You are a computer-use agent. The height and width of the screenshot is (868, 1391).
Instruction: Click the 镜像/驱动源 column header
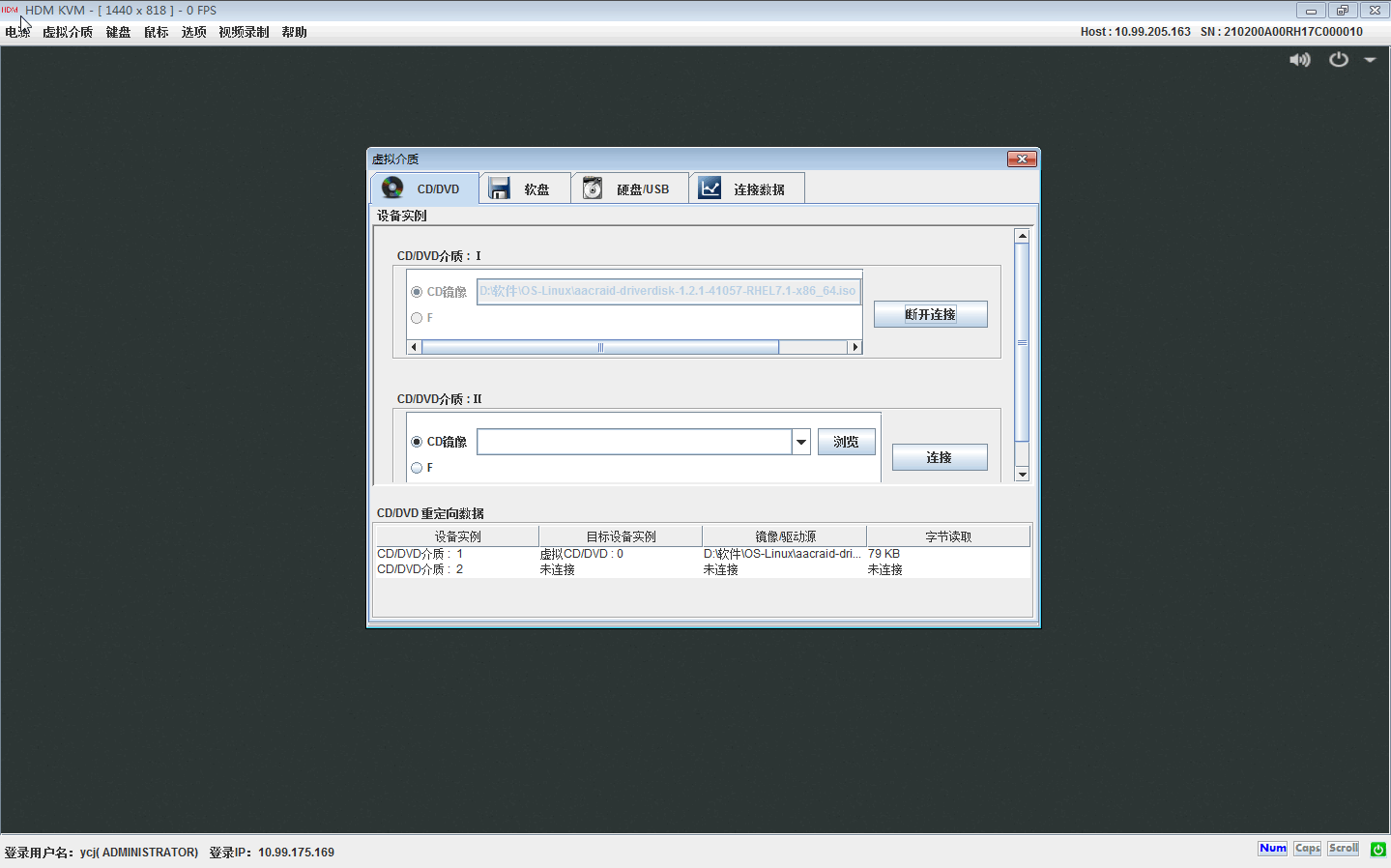pos(785,536)
